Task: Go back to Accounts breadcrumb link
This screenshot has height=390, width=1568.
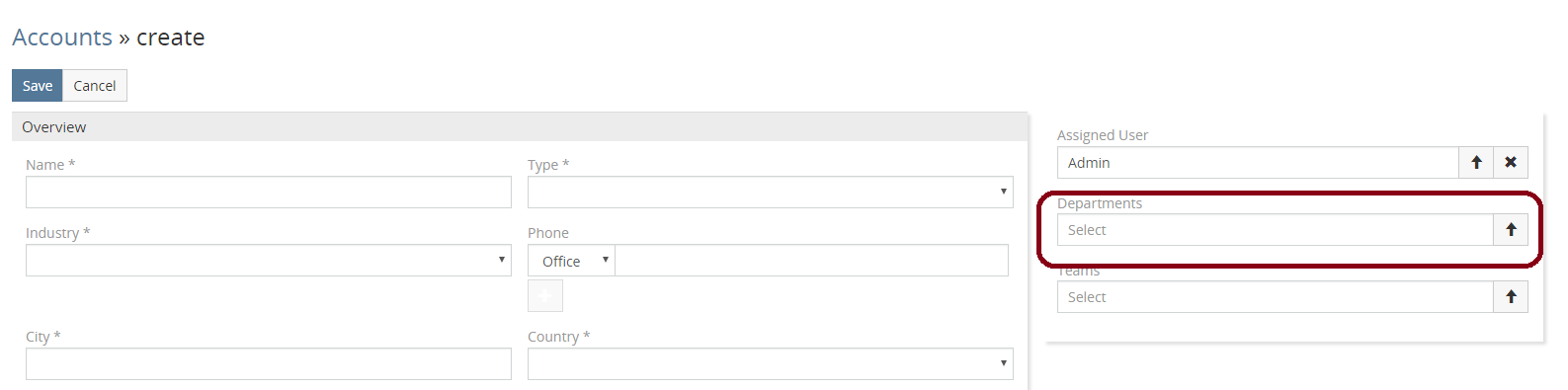Action: [x=62, y=38]
